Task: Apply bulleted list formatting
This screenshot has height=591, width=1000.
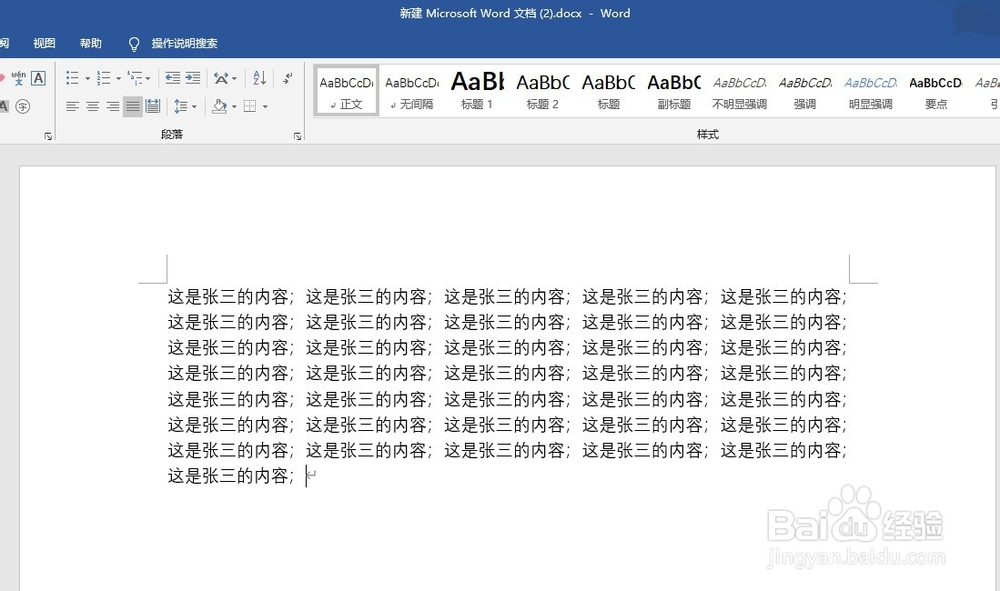Action: tap(72, 78)
